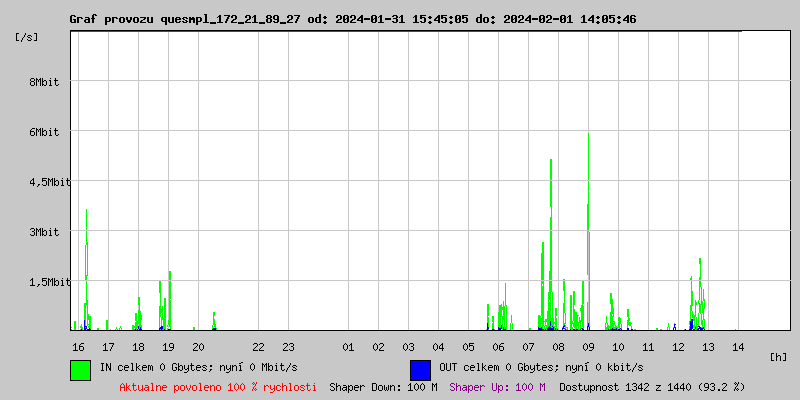Click the hour 09 x-axis label
Viewport: 800px width, 400px height.
tap(588, 347)
